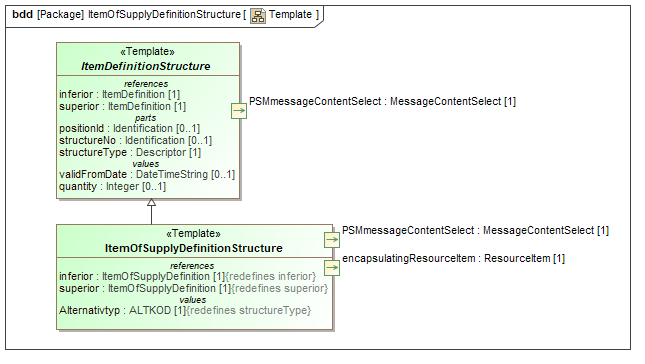Click «Template» stereotype on ItemDefinitionStructure
Viewport: 645px width, 364px height.
pyautogui.click(x=147, y=52)
